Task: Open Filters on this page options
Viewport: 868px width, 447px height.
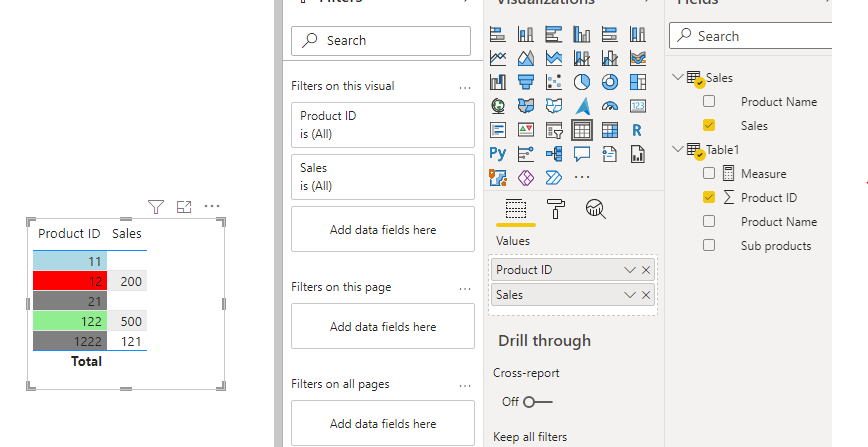Action: (465, 289)
